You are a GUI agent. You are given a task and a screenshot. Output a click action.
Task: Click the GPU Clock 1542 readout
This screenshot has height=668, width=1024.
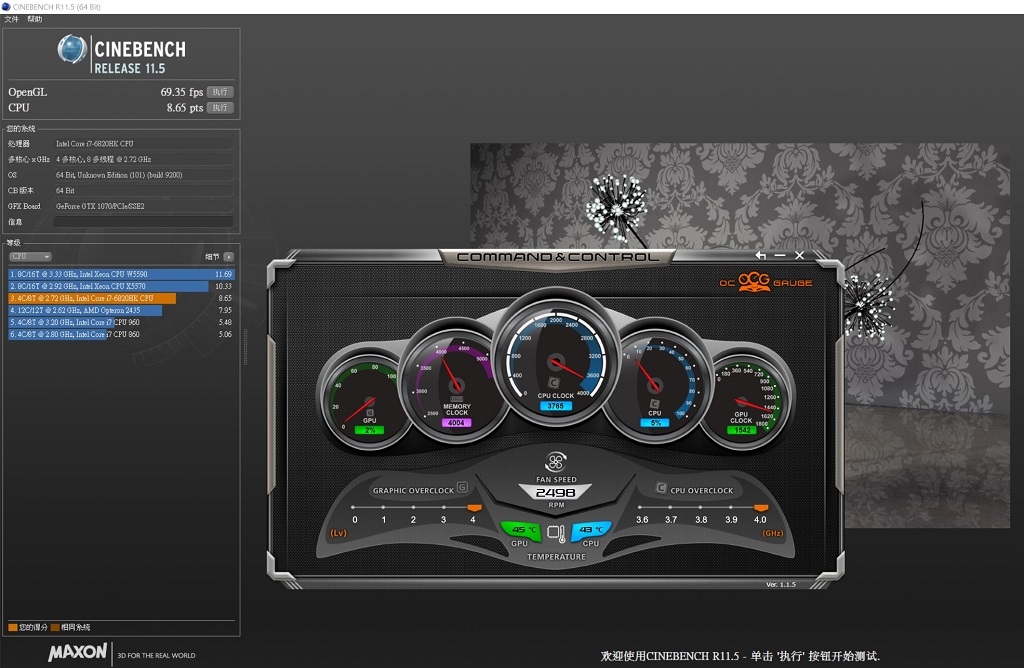[x=742, y=430]
